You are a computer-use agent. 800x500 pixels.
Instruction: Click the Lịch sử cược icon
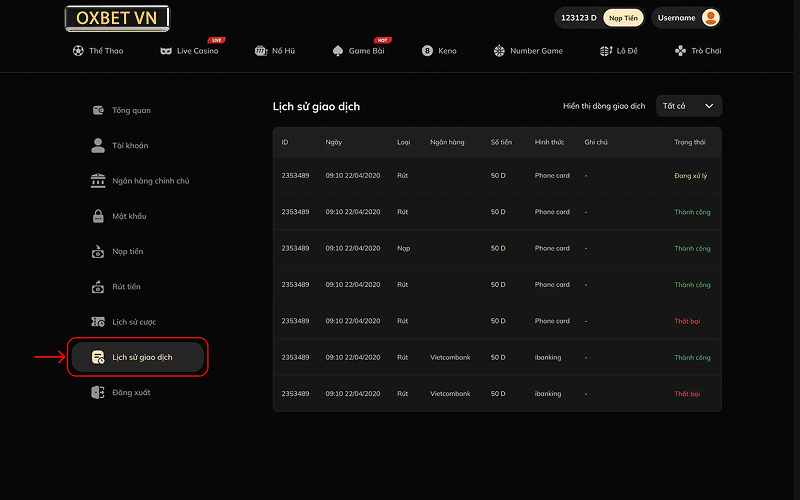(x=98, y=322)
